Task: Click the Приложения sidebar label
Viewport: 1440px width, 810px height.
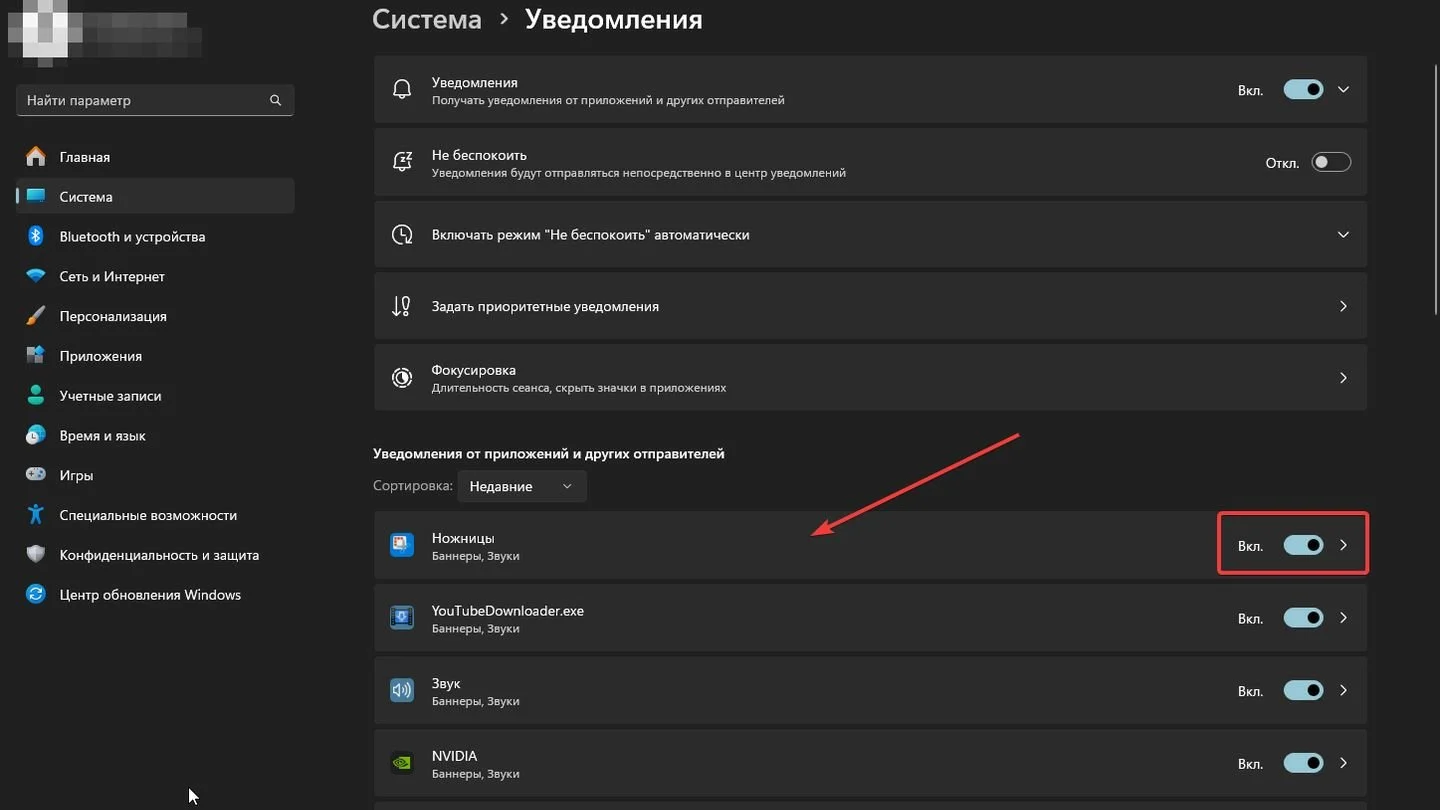Action: 101,356
